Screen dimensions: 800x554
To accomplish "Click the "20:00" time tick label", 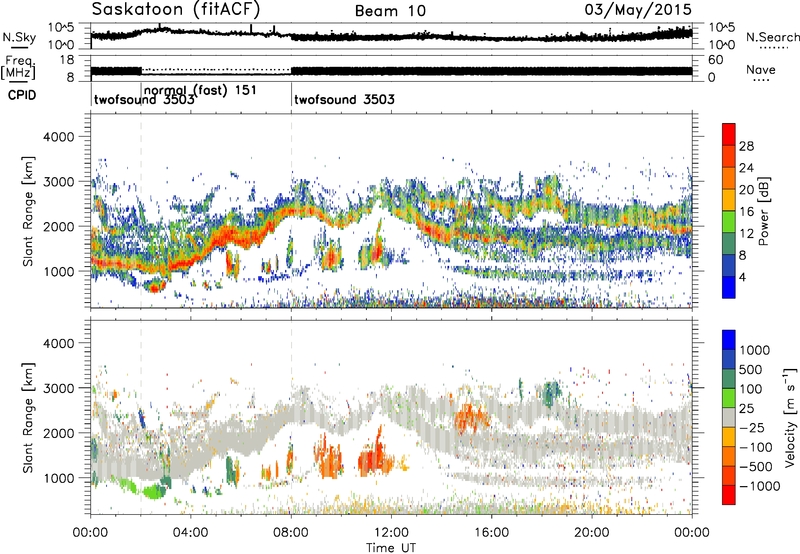I will pyautogui.click(x=592, y=533).
